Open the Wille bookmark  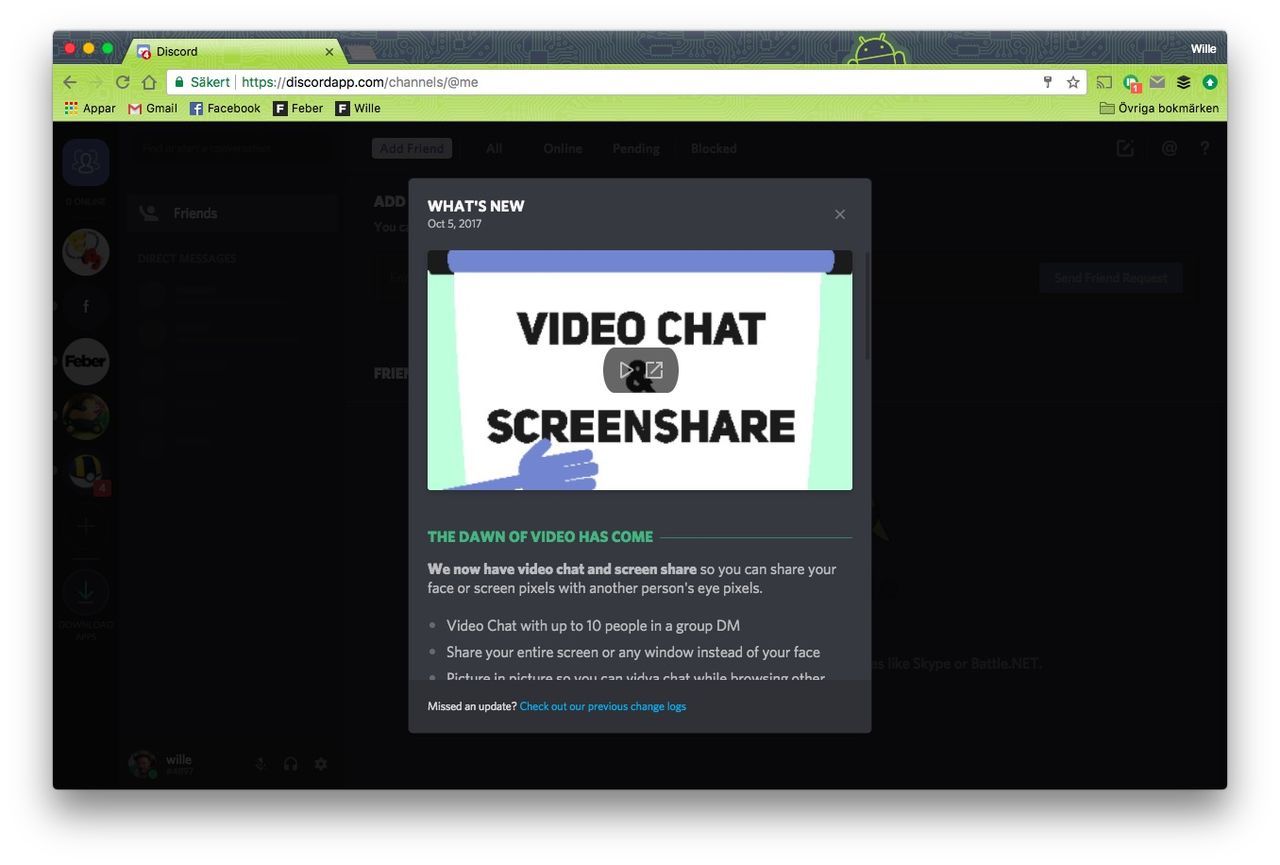[358, 108]
